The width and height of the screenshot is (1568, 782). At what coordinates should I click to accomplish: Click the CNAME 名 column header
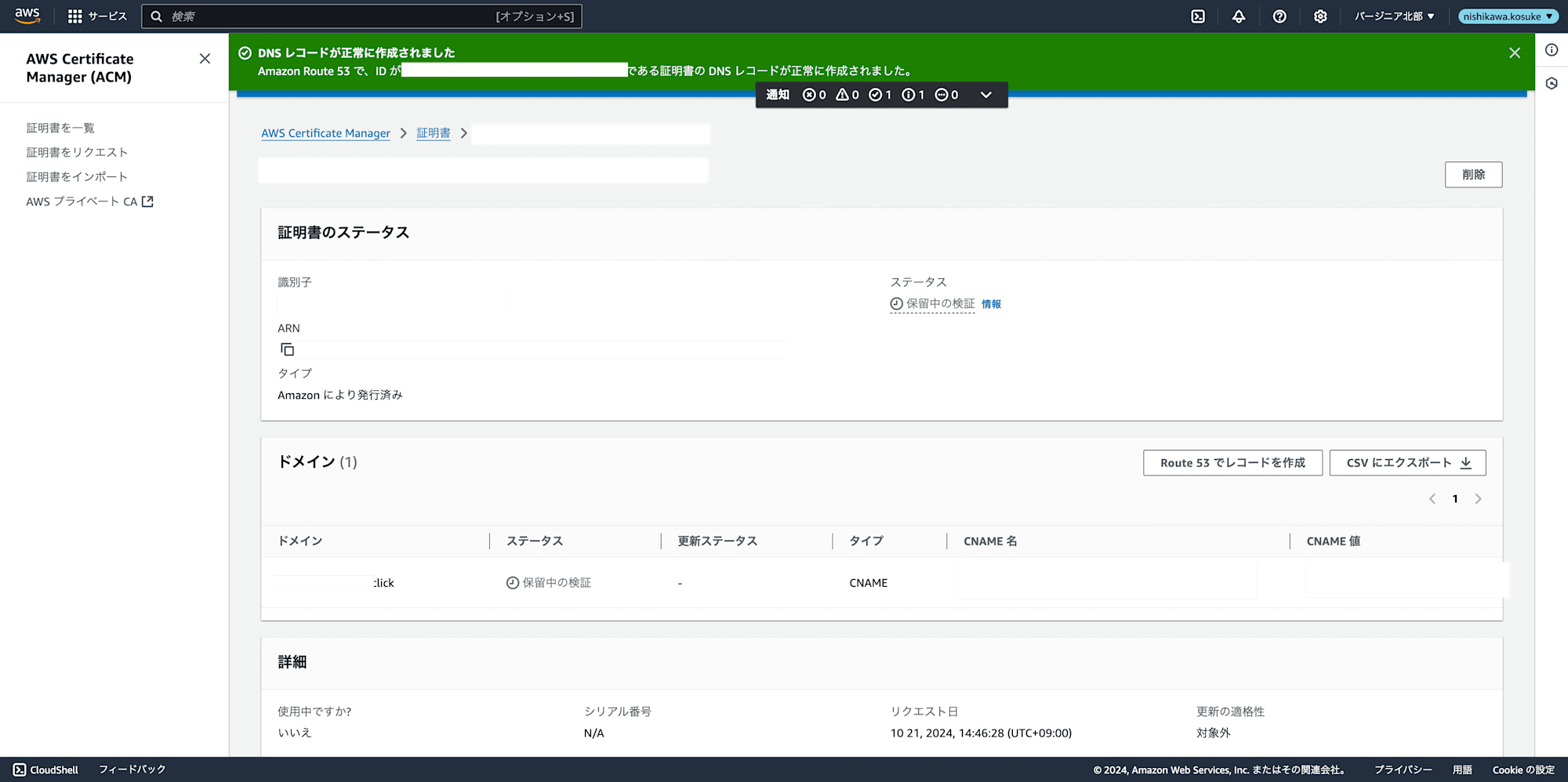(990, 541)
